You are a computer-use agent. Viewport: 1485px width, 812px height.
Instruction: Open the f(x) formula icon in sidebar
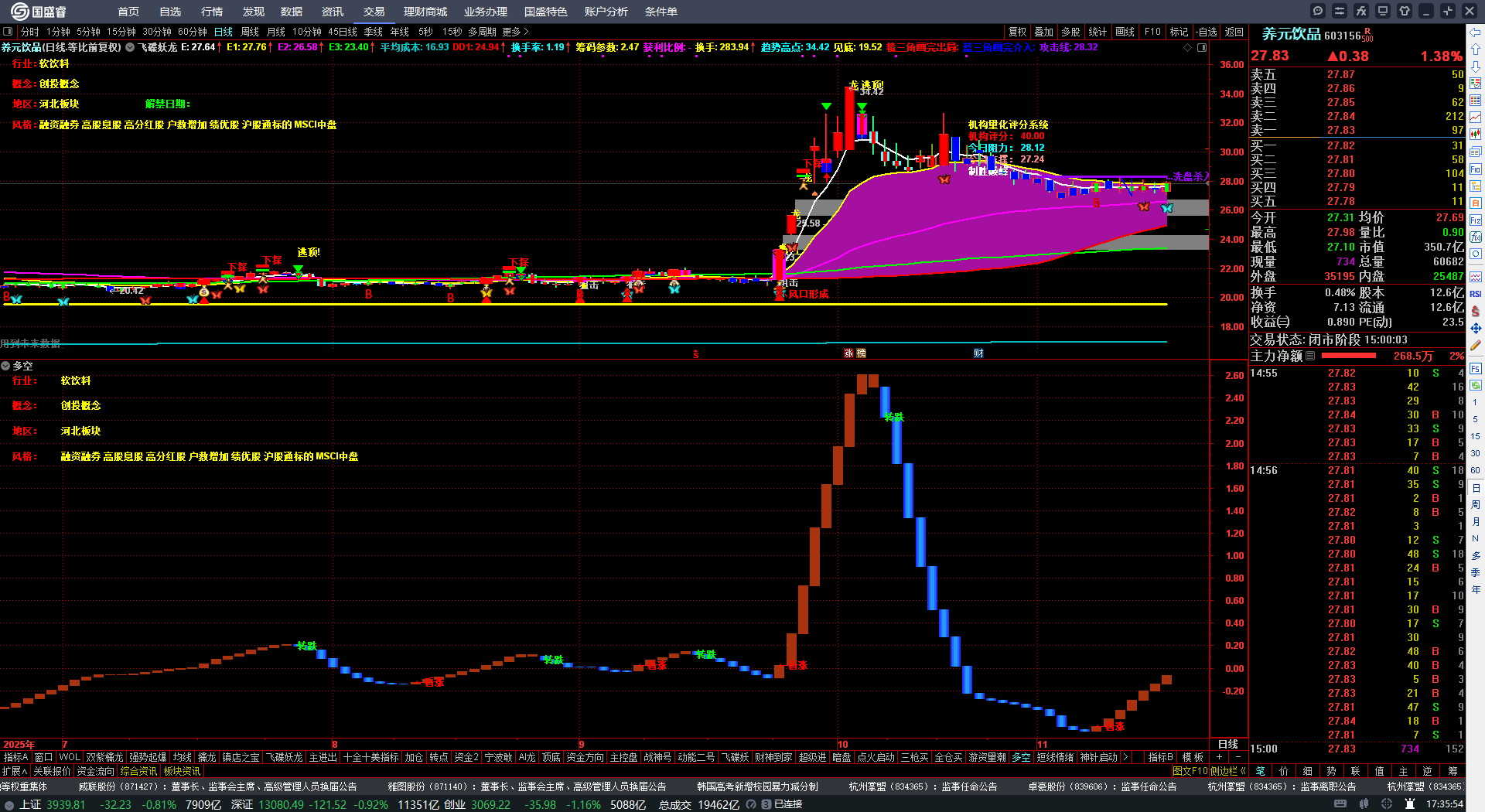1476,237
